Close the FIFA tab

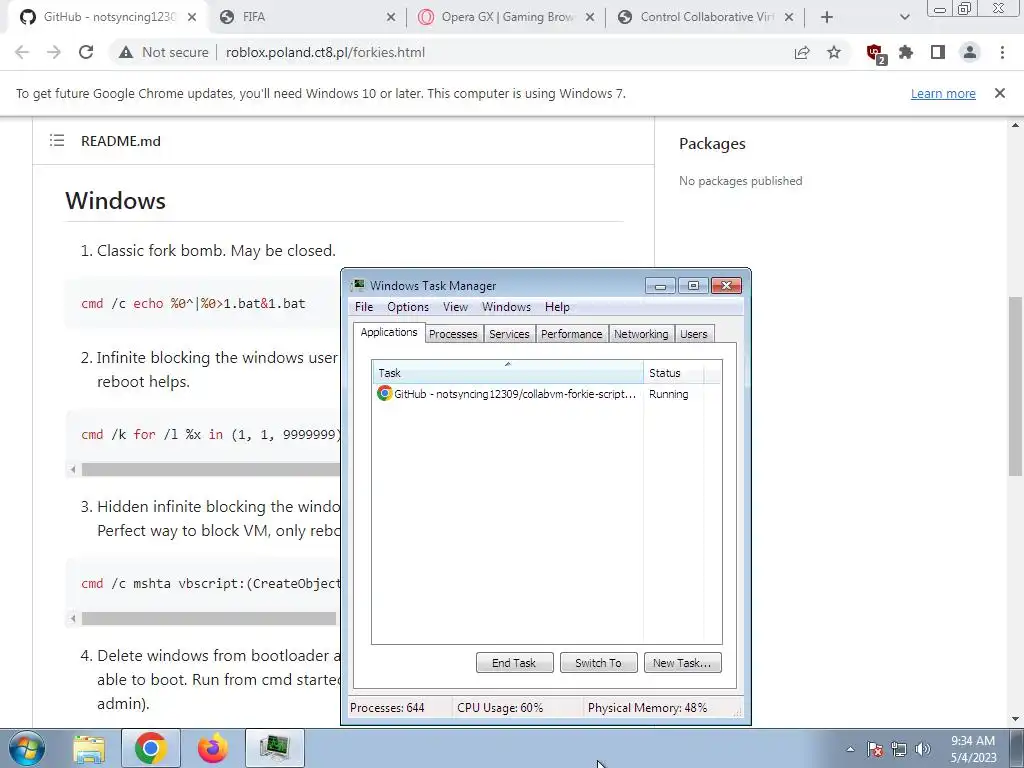(x=391, y=18)
